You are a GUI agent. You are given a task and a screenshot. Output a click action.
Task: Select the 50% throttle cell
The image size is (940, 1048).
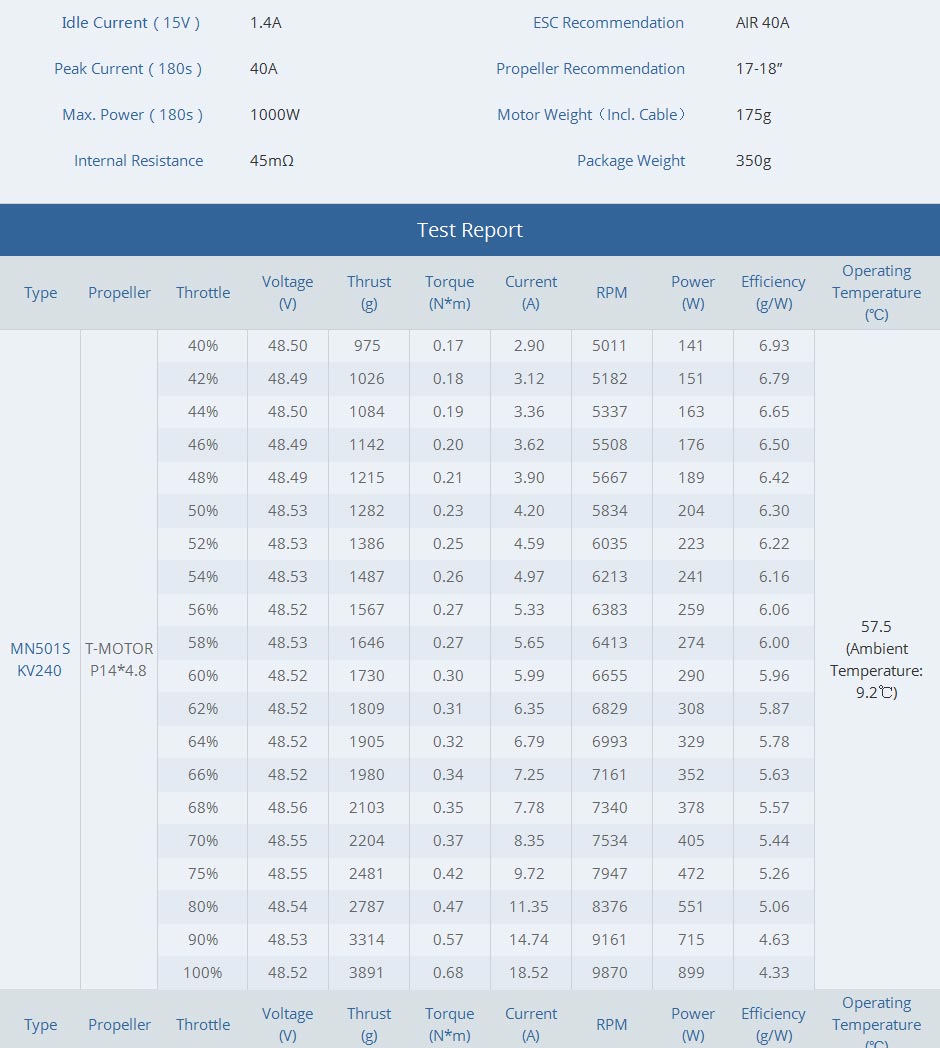click(x=203, y=510)
